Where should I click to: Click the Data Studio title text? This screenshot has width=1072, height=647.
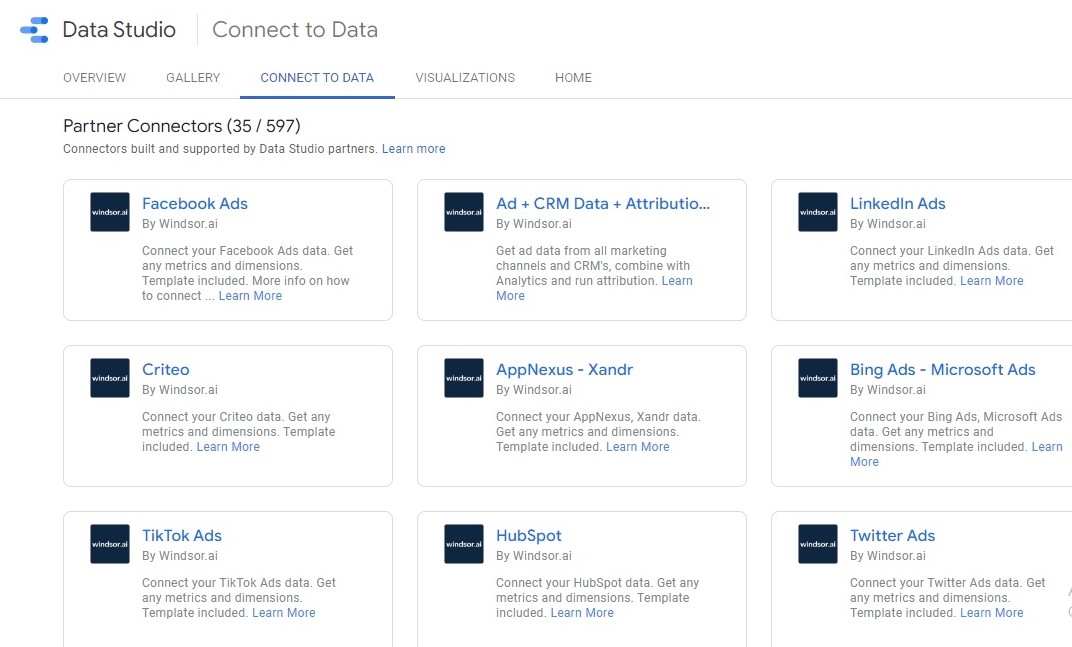119,30
